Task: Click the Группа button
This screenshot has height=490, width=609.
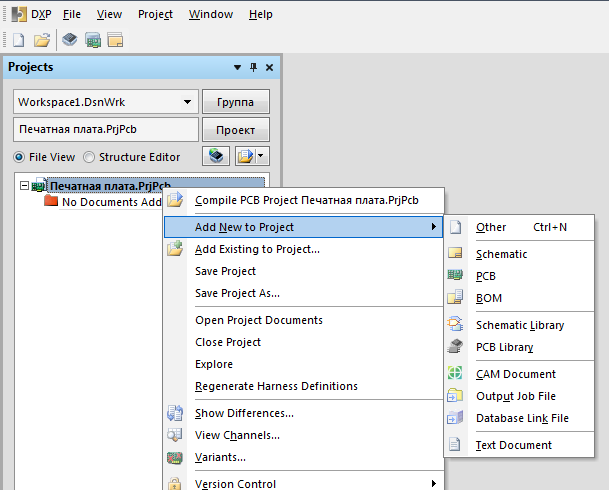Action: click(235, 102)
